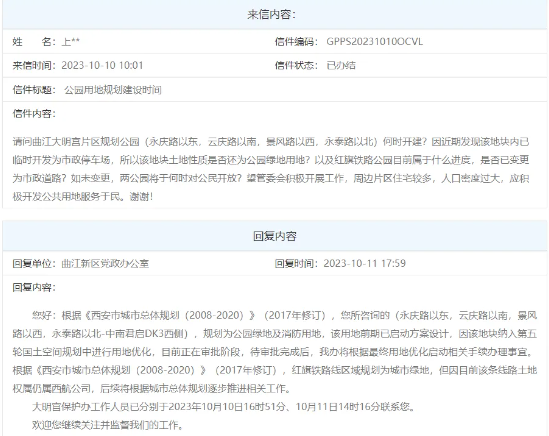Click the 信件状态 field label
Viewport: 549px width, 436px height.
pyautogui.click(x=296, y=65)
